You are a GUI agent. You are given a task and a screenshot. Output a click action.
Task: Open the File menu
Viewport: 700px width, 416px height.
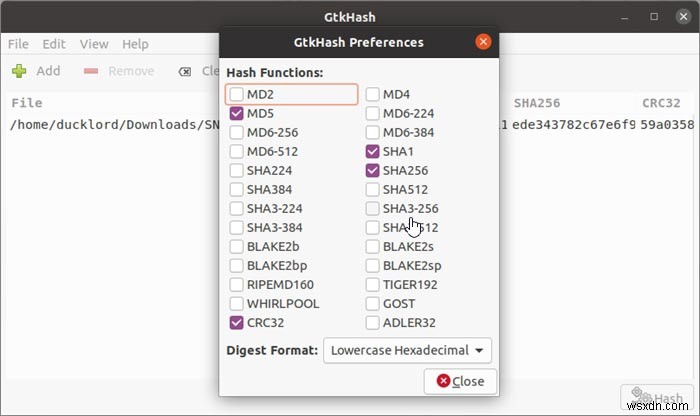(x=18, y=44)
